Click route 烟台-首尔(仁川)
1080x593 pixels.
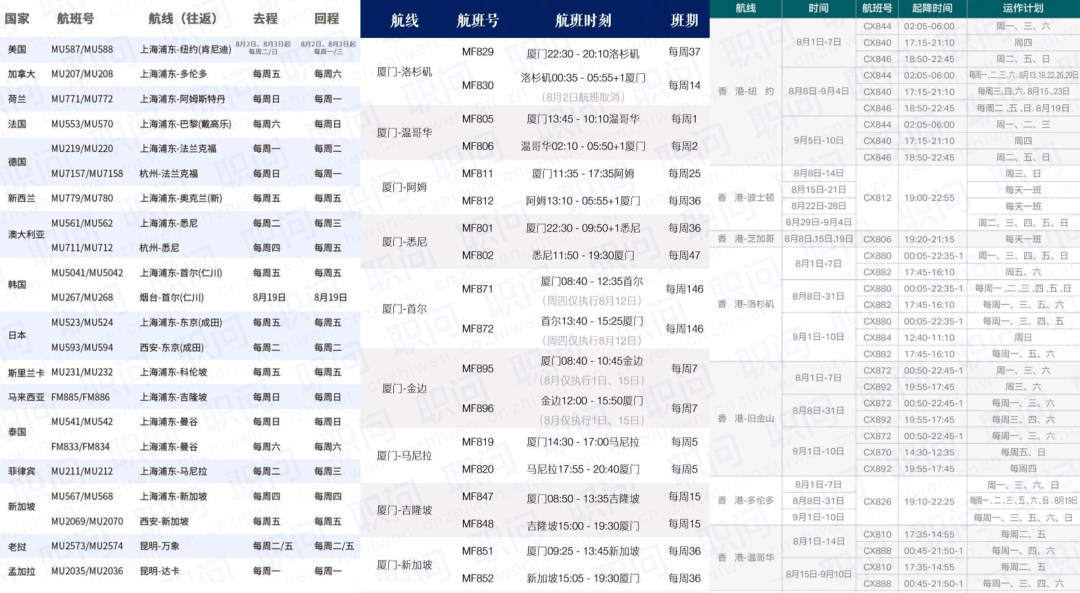coord(172,298)
